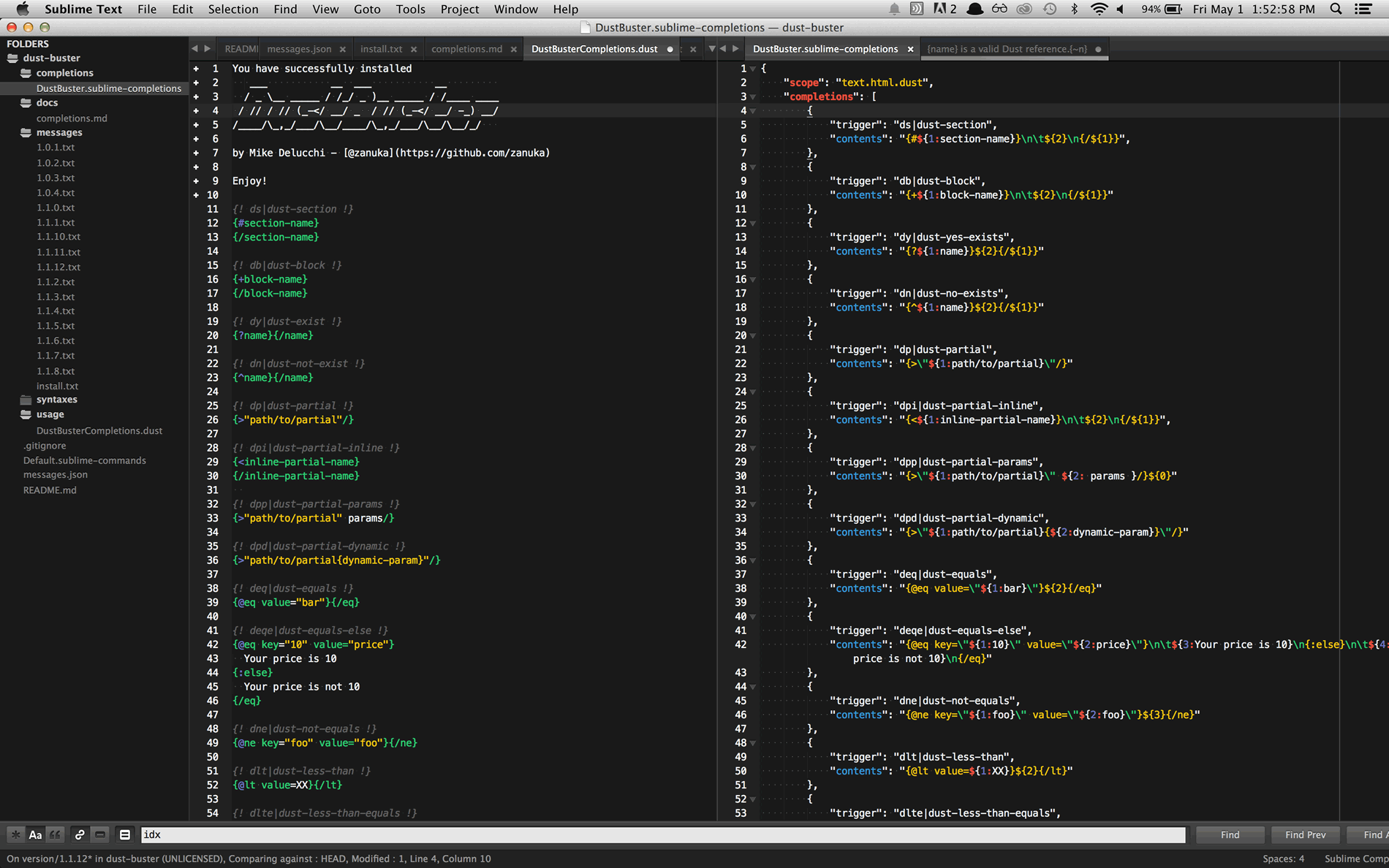
Task: Fold the code block at line 24
Action: (752, 392)
